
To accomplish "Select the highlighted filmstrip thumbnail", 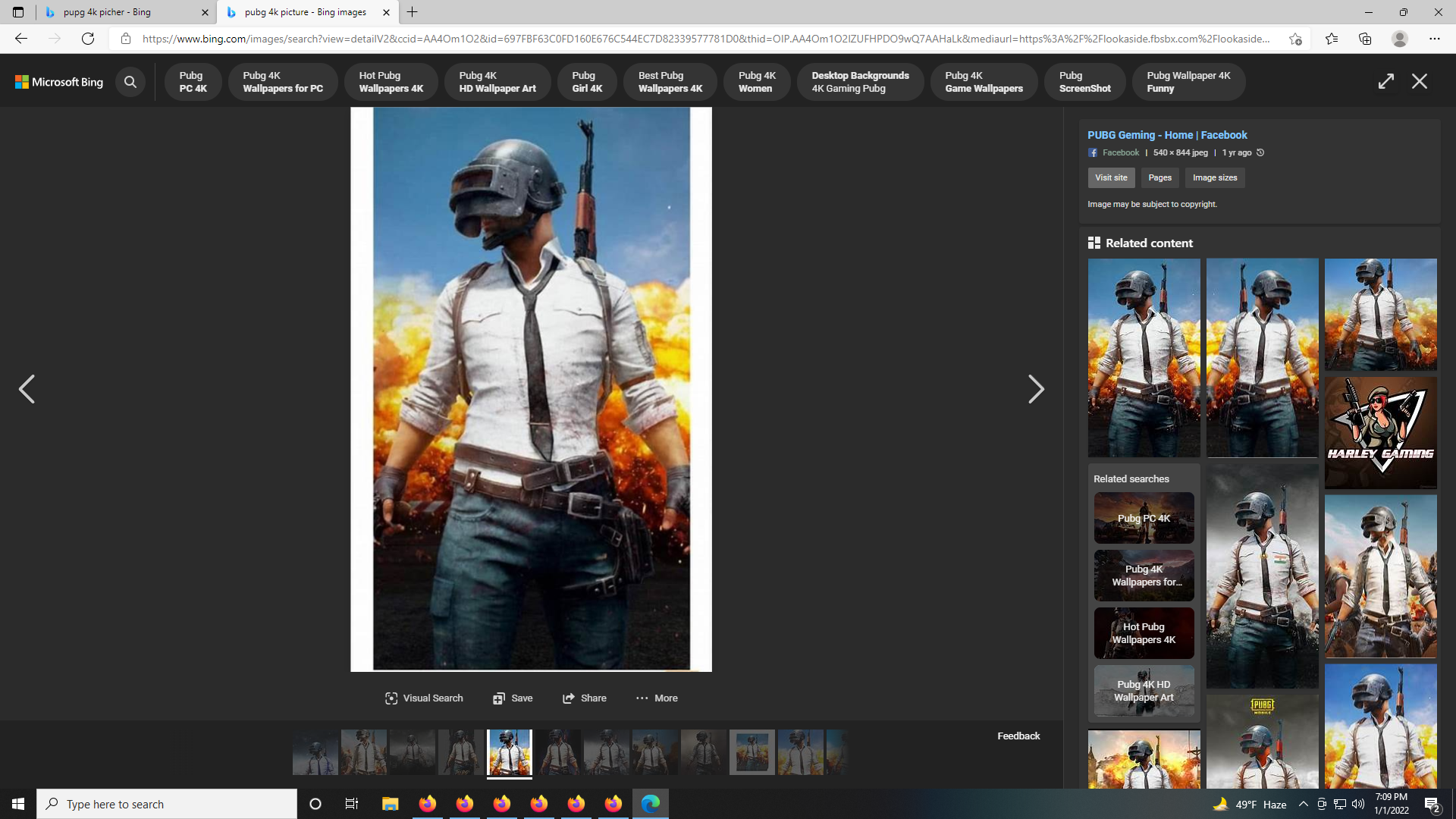I will tap(510, 752).
